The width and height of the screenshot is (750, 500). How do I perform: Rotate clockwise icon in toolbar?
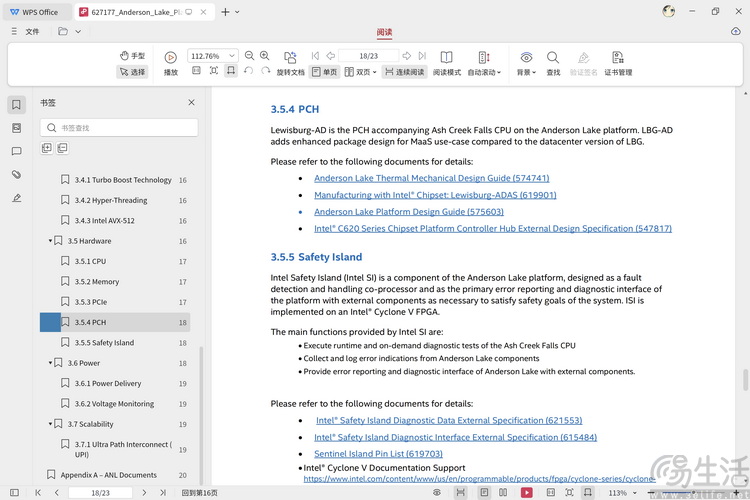tap(265, 71)
